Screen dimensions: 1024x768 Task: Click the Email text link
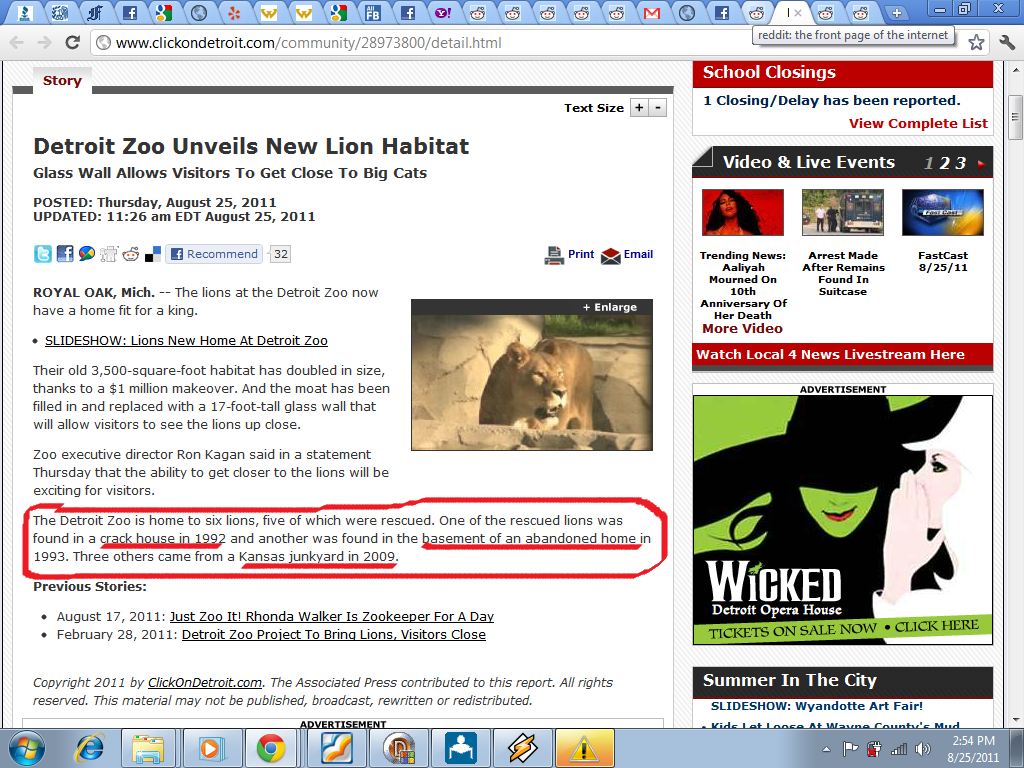pos(638,254)
